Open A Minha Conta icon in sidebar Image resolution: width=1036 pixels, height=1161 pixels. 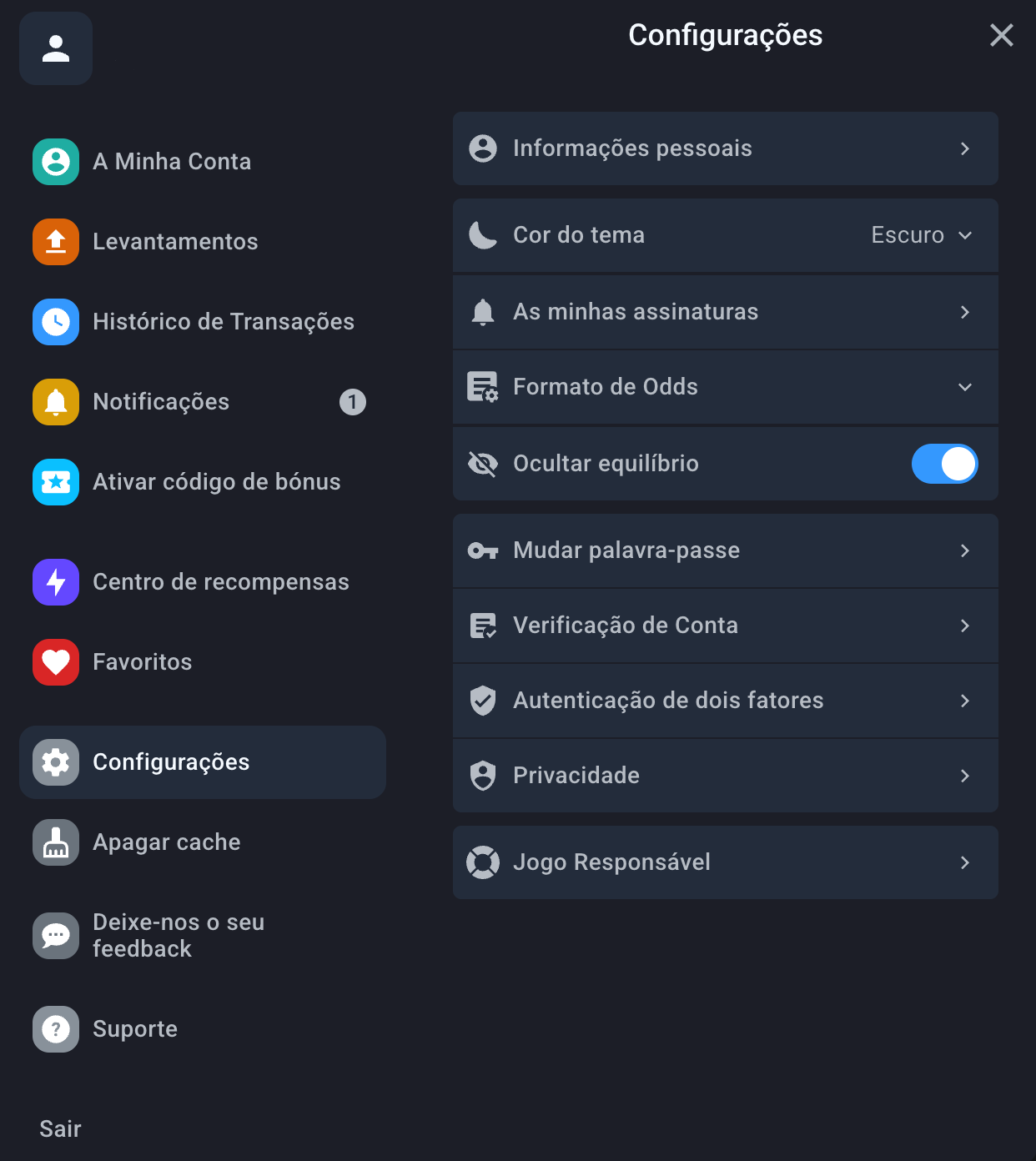tap(55, 162)
